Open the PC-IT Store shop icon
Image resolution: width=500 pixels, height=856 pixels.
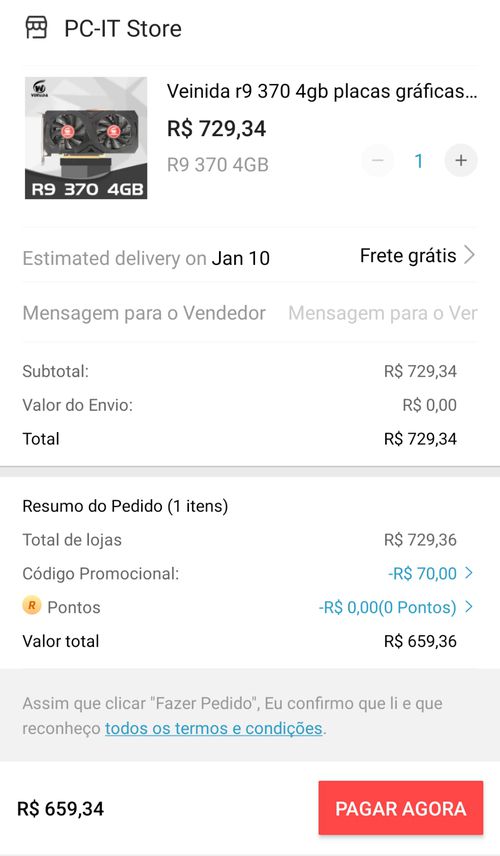37,27
